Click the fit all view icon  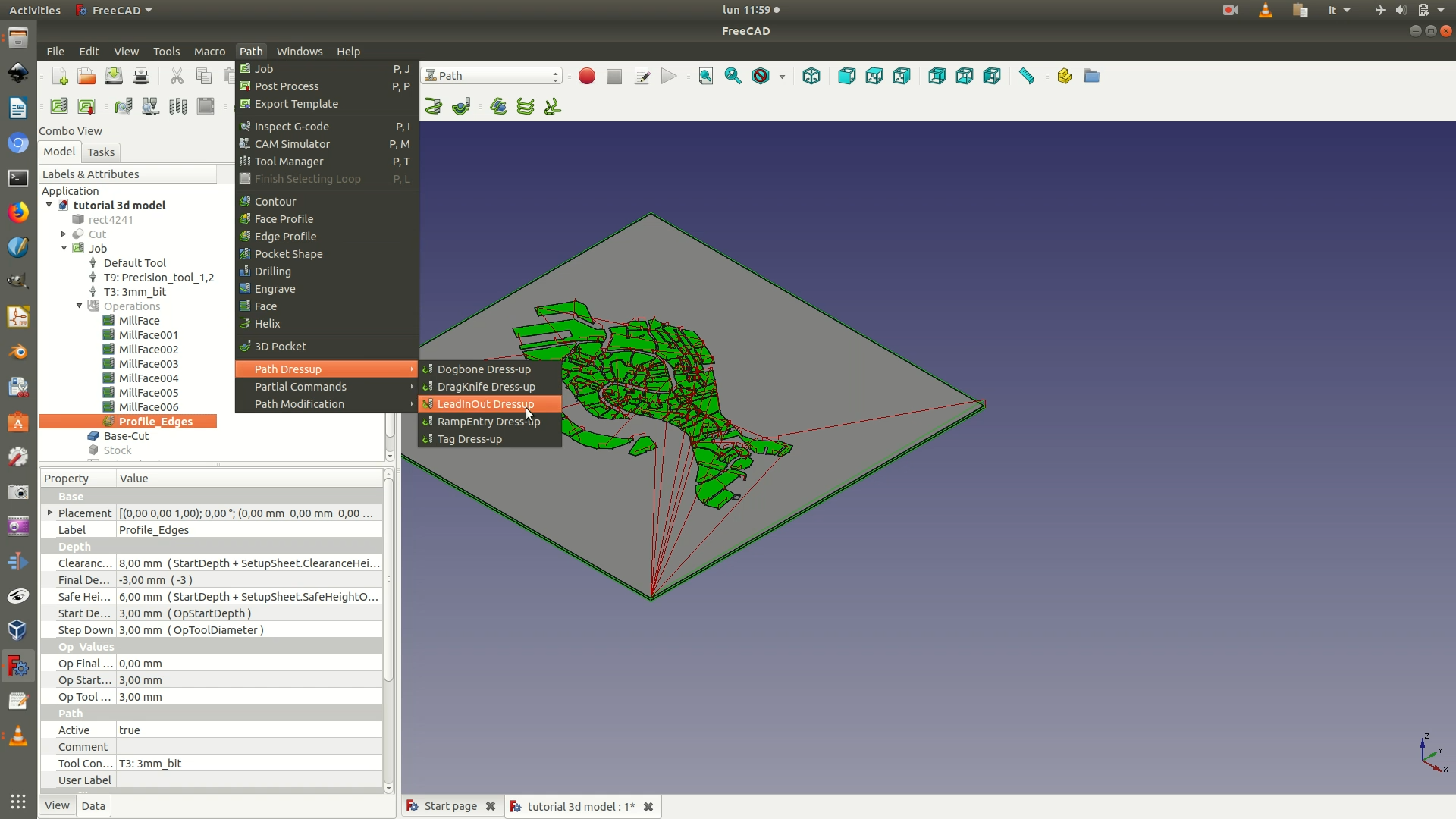point(706,76)
